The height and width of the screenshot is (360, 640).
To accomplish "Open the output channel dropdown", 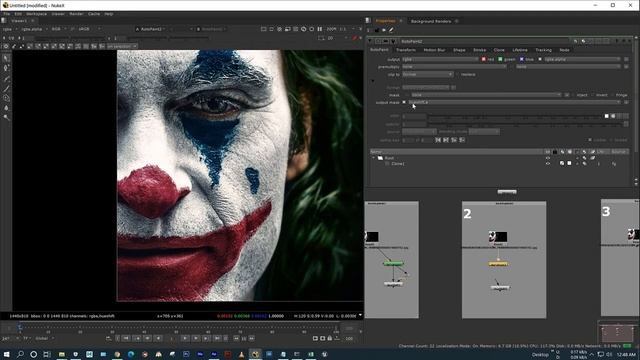I will pos(440,59).
